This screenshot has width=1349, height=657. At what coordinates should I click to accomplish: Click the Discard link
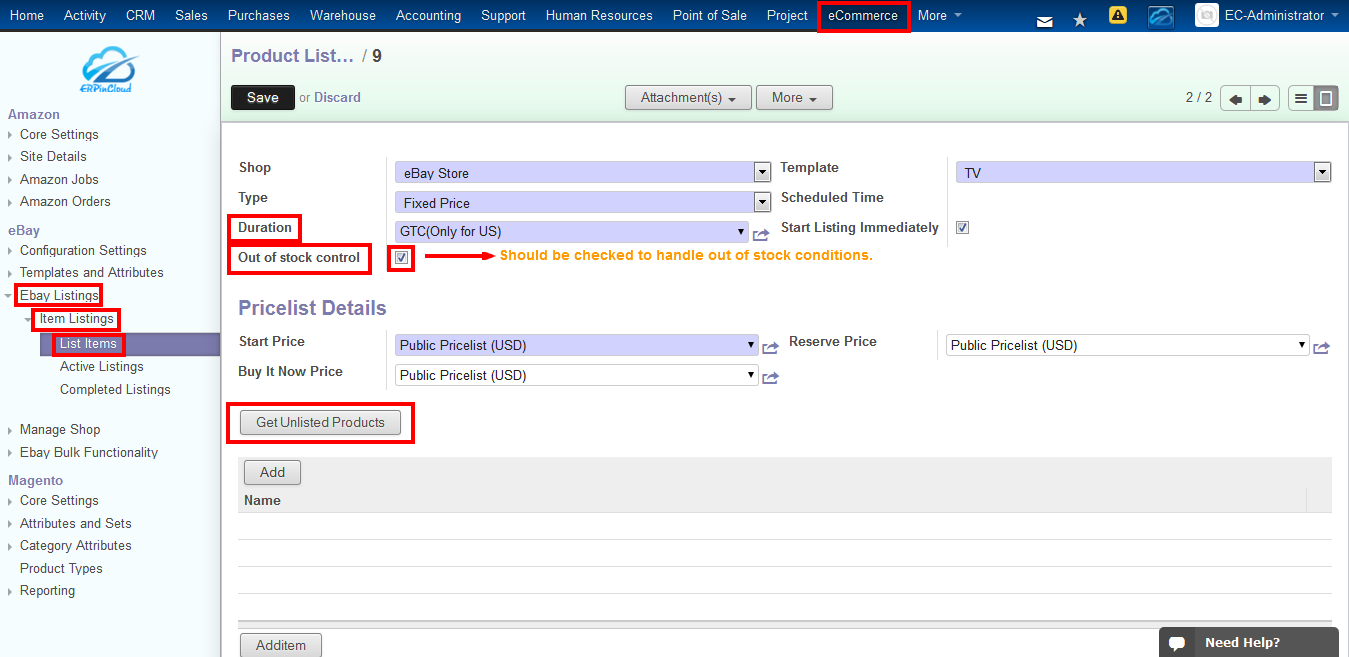click(337, 97)
